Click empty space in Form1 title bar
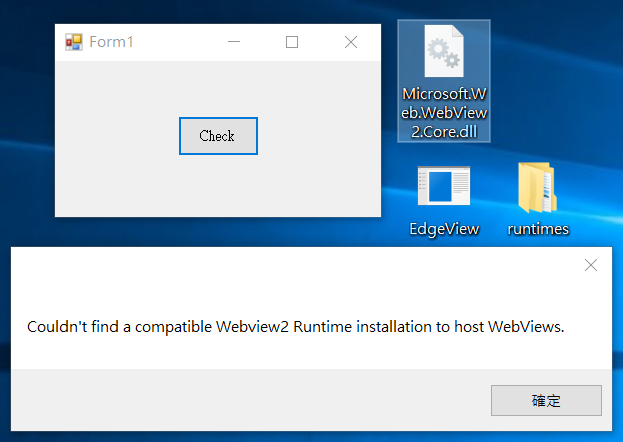 tap(177, 42)
